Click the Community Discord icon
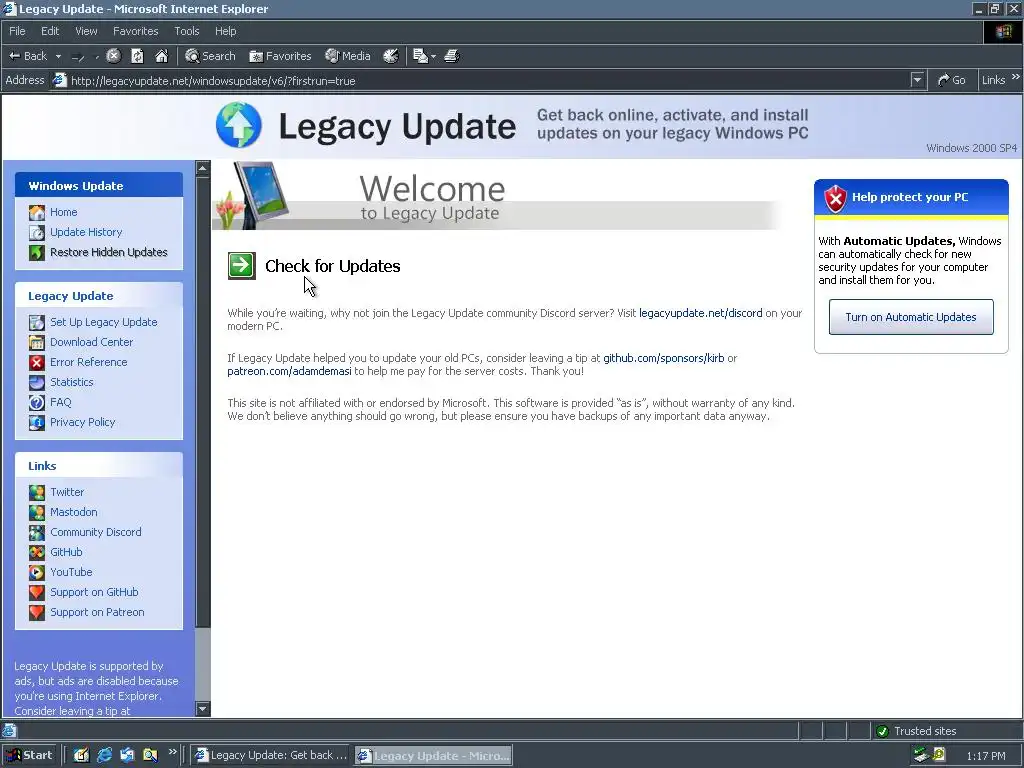The image size is (1024, 768). pos(37,532)
